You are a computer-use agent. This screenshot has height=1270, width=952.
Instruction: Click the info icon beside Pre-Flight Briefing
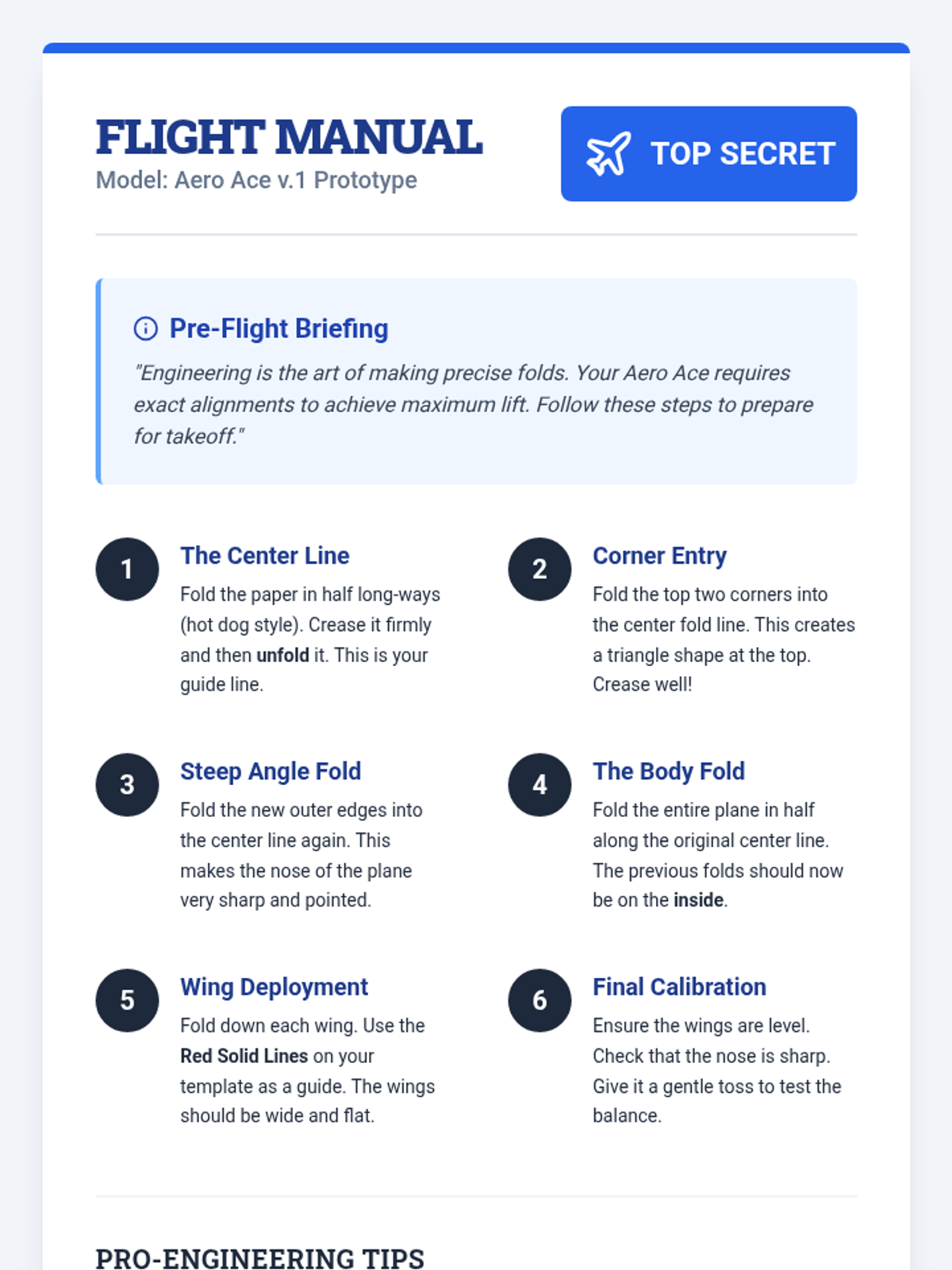pyautogui.click(x=146, y=329)
